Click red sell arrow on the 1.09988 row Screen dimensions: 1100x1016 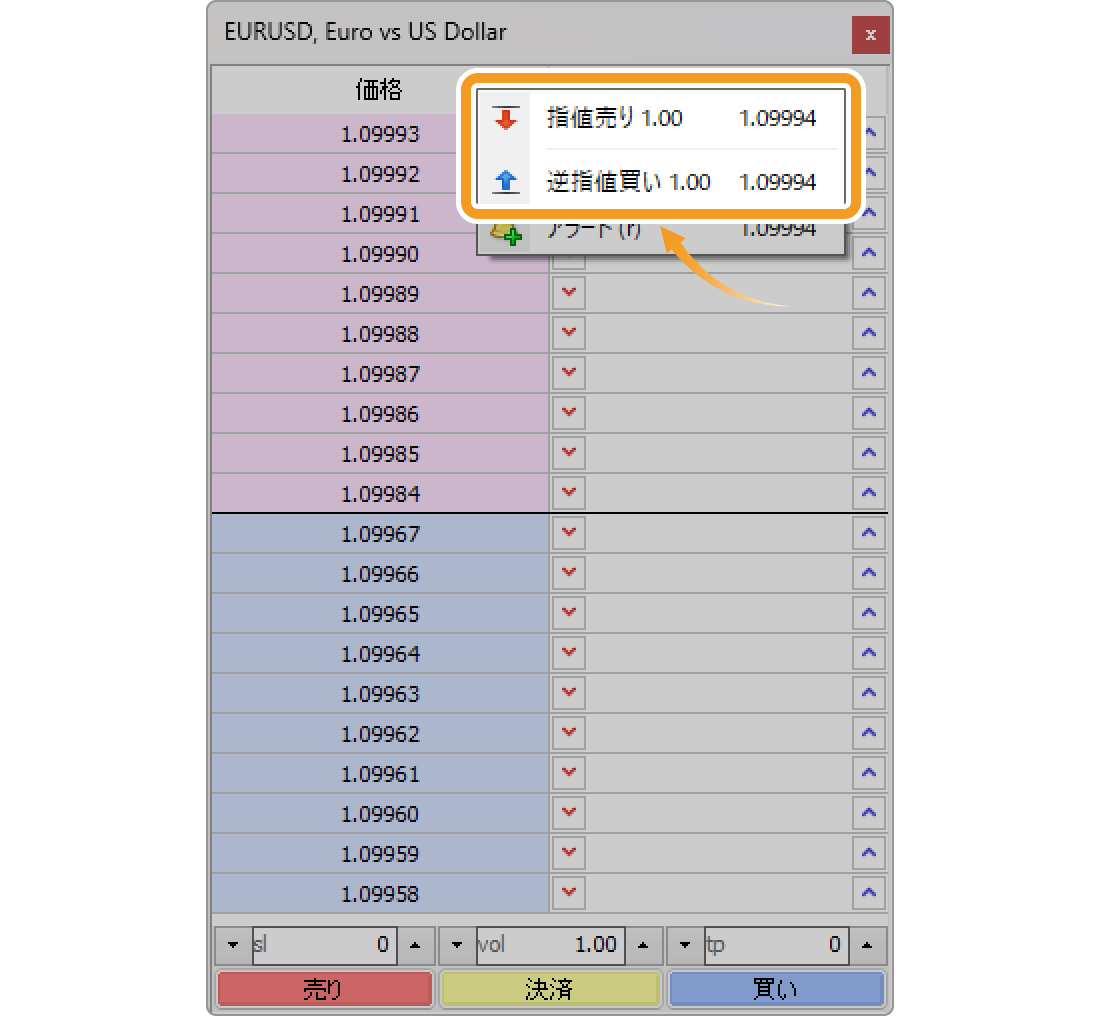pyautogui.click(x=568, y=333)
